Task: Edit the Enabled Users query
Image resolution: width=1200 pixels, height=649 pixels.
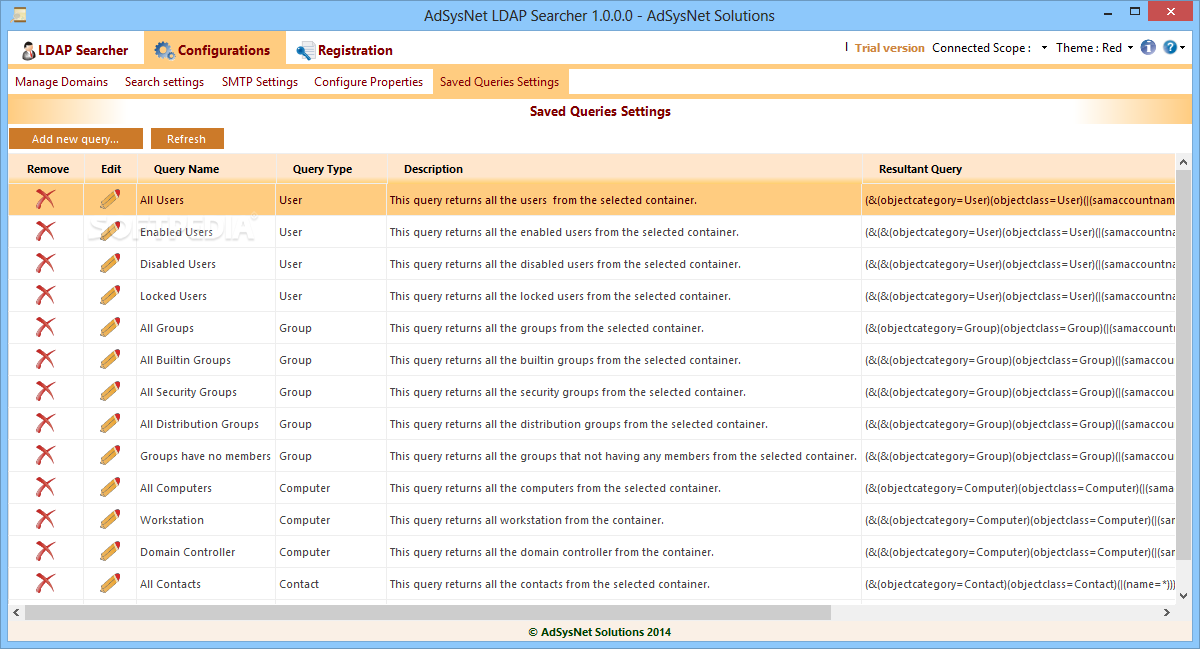Action: tap(110, 232)
